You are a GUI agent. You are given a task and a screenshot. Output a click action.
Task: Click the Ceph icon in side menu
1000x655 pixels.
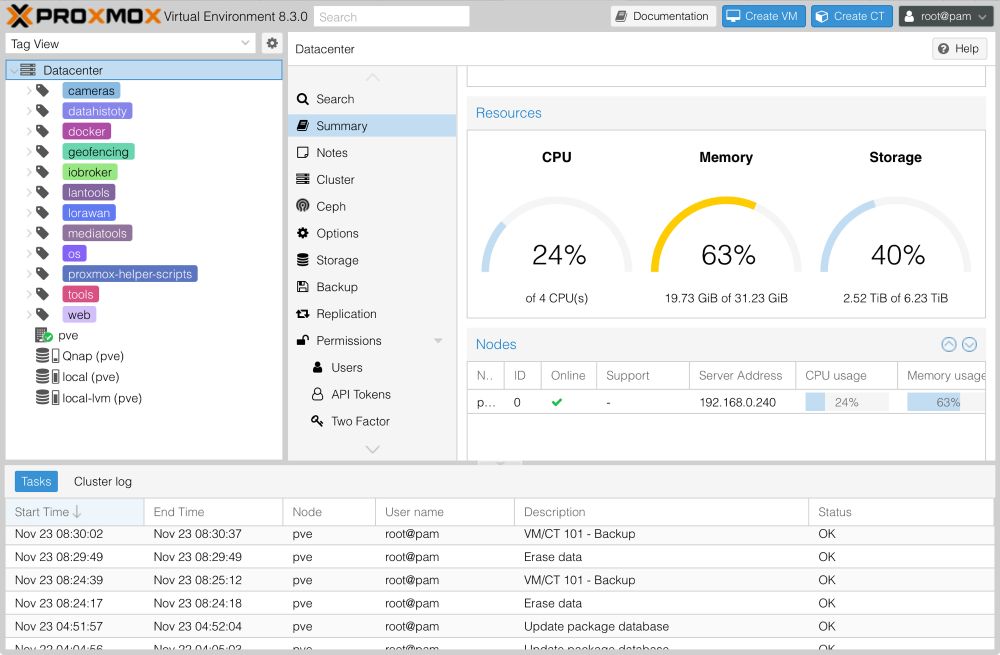303,206
